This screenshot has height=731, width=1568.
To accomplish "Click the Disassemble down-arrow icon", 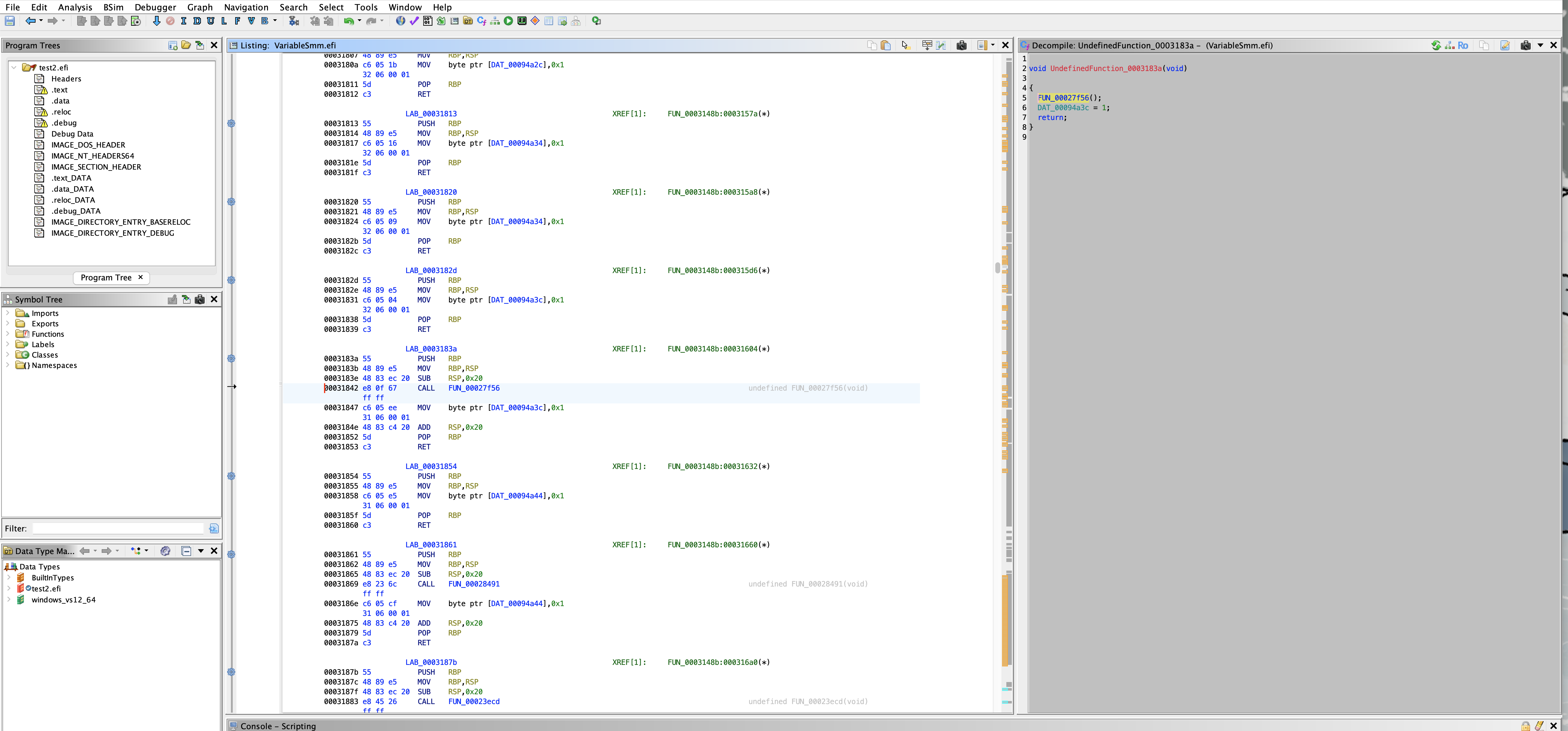I will 156,21.
